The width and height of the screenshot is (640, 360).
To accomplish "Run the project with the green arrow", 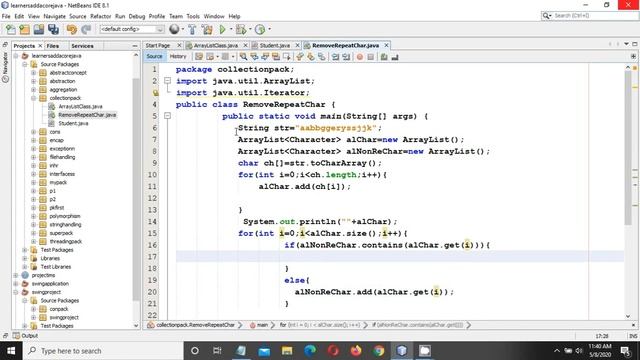I will [x=222, y=29].
